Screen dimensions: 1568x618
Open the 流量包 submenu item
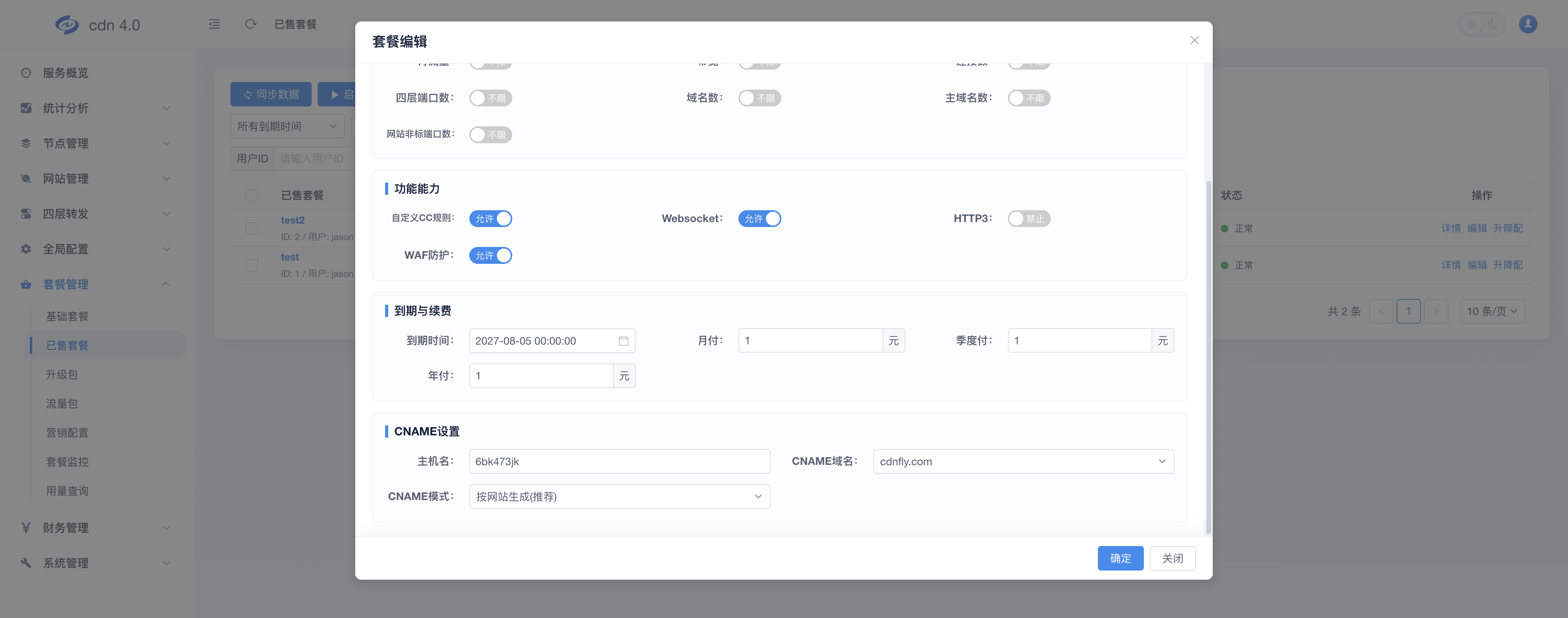click(62, 404)
